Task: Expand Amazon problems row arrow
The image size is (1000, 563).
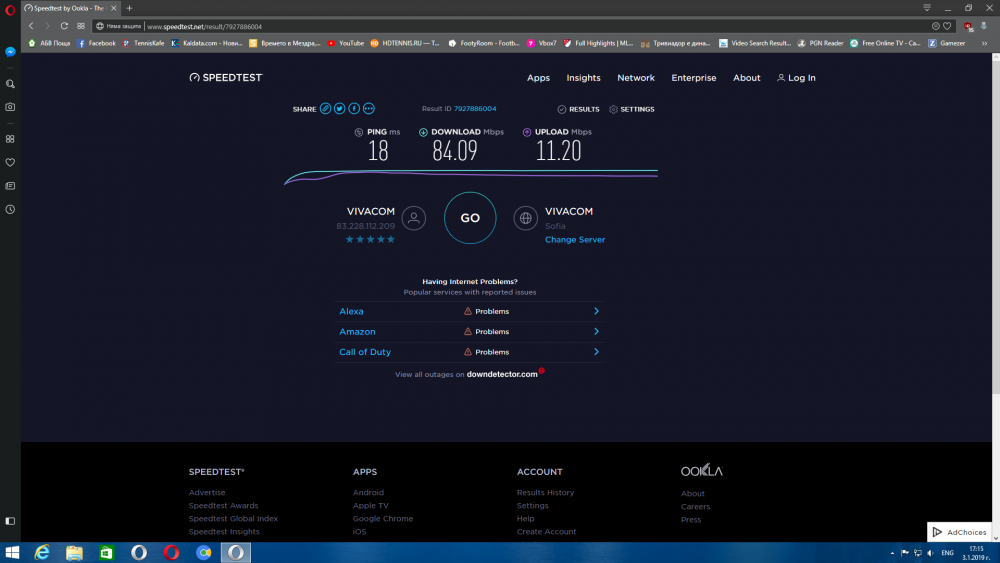Action: click(x=596, y=332)
